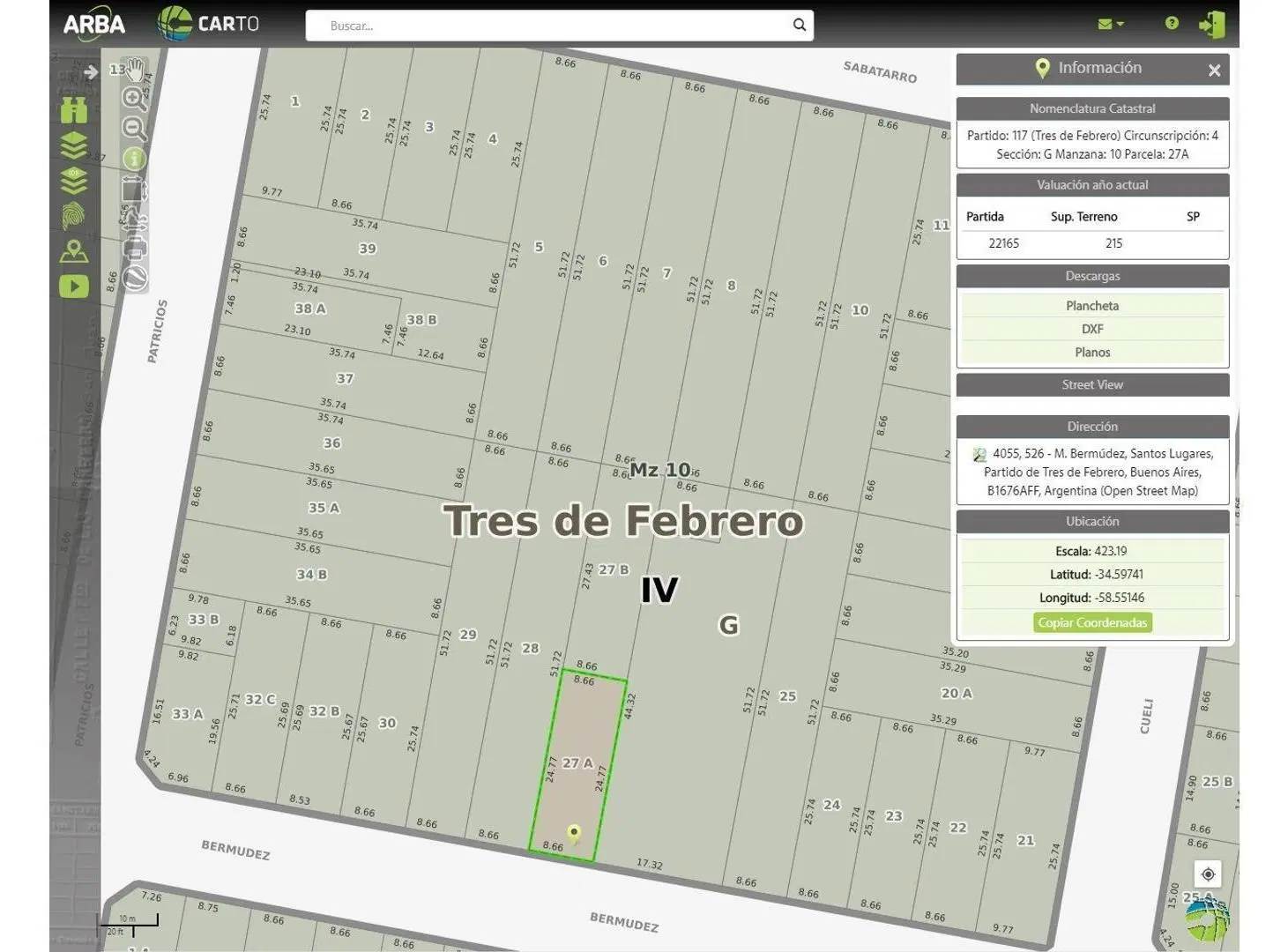The height and width of the screenshot is (952, 1288).
Task: Click the SABATARRO street label
Action: pos(880,71)
